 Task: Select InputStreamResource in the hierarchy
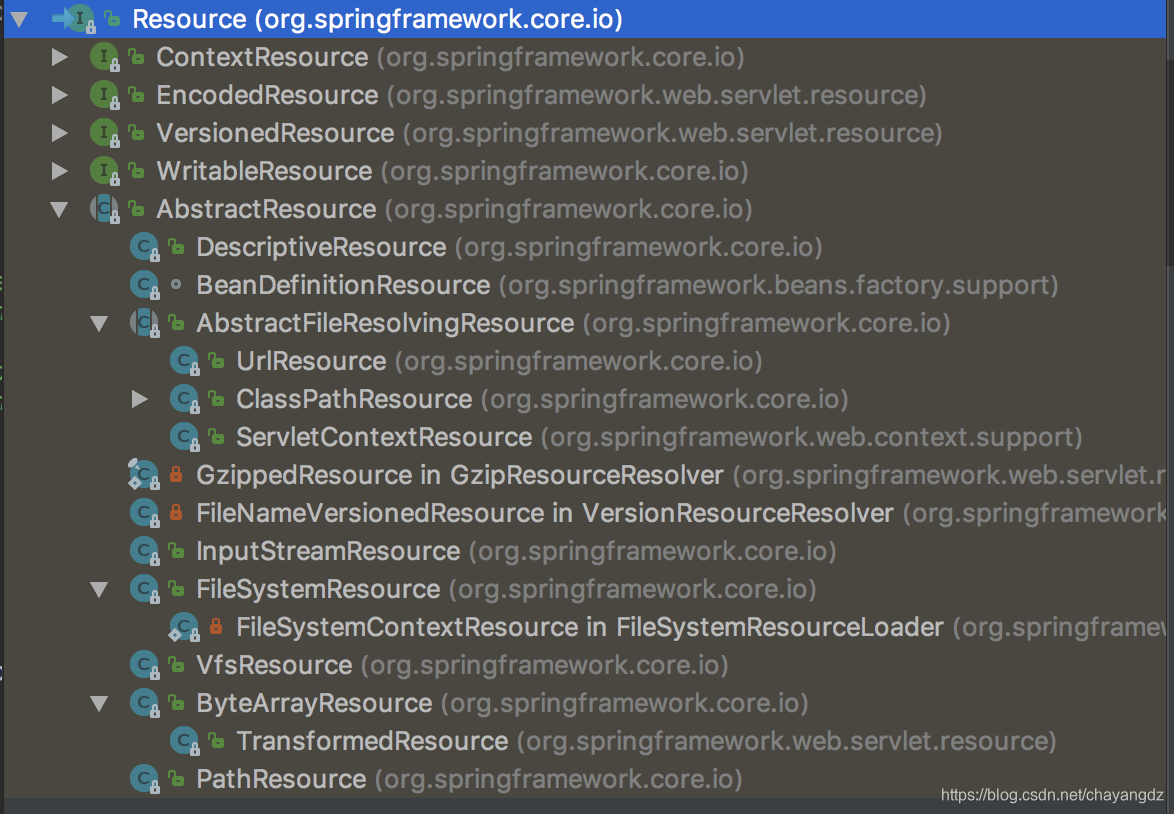(328, 551)
